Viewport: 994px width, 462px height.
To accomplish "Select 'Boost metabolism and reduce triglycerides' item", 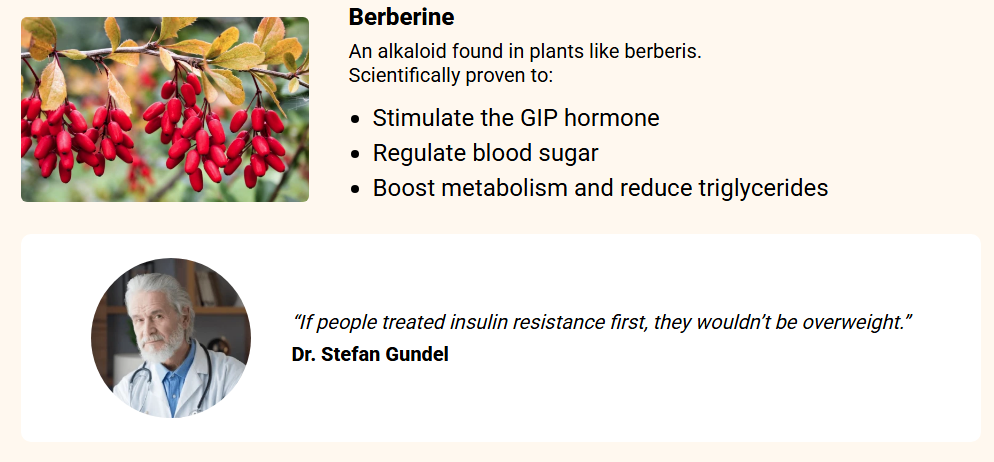I will tap(600, 188).
